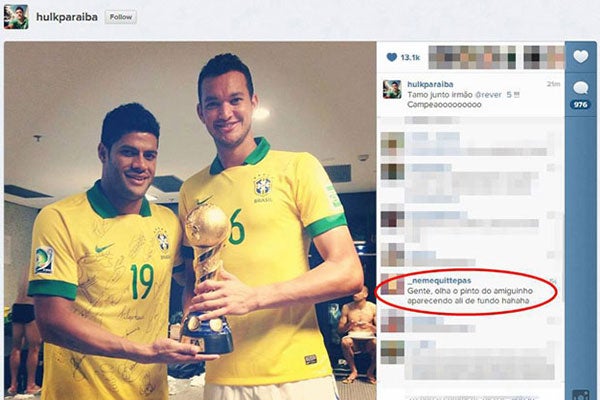Show the 13.1k likes count

(x=410, y=58)
